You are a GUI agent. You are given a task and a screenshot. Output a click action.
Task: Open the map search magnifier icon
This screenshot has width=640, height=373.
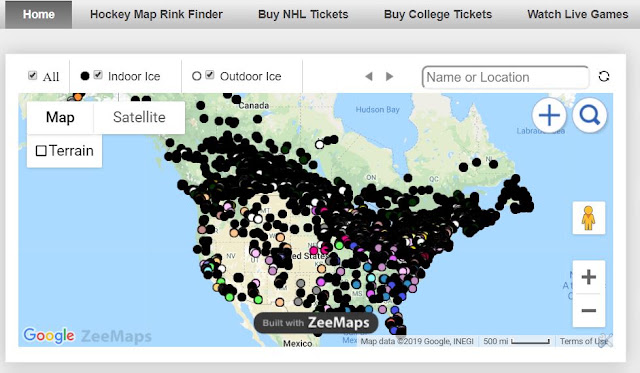coord(589,115)
